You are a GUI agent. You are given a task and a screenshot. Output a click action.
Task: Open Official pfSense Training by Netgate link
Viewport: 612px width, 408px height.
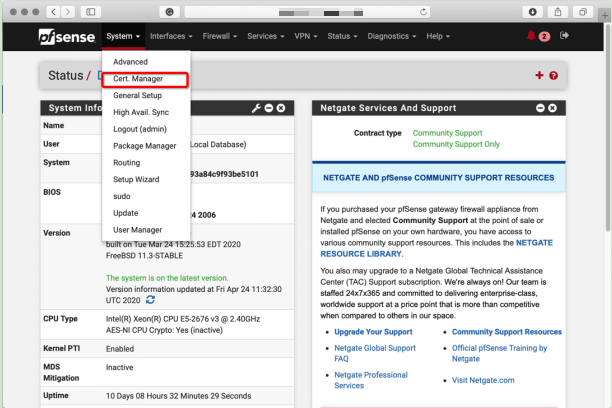pos(499,353)
